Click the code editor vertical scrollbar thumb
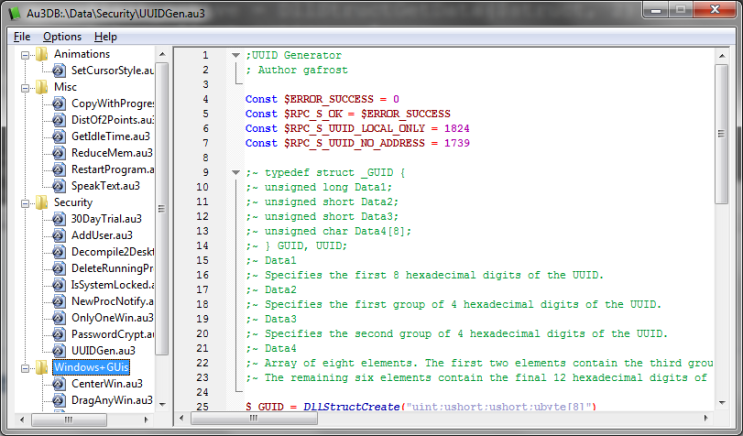Screen dimensions: 743x436 (x=722, y=134)
